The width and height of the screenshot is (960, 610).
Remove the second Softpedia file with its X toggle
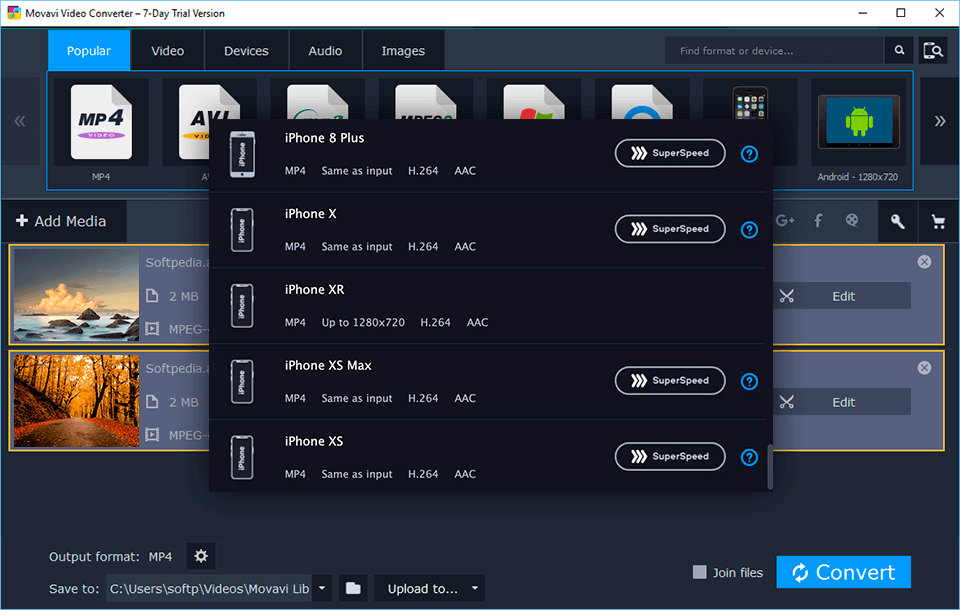coord(924,367)
